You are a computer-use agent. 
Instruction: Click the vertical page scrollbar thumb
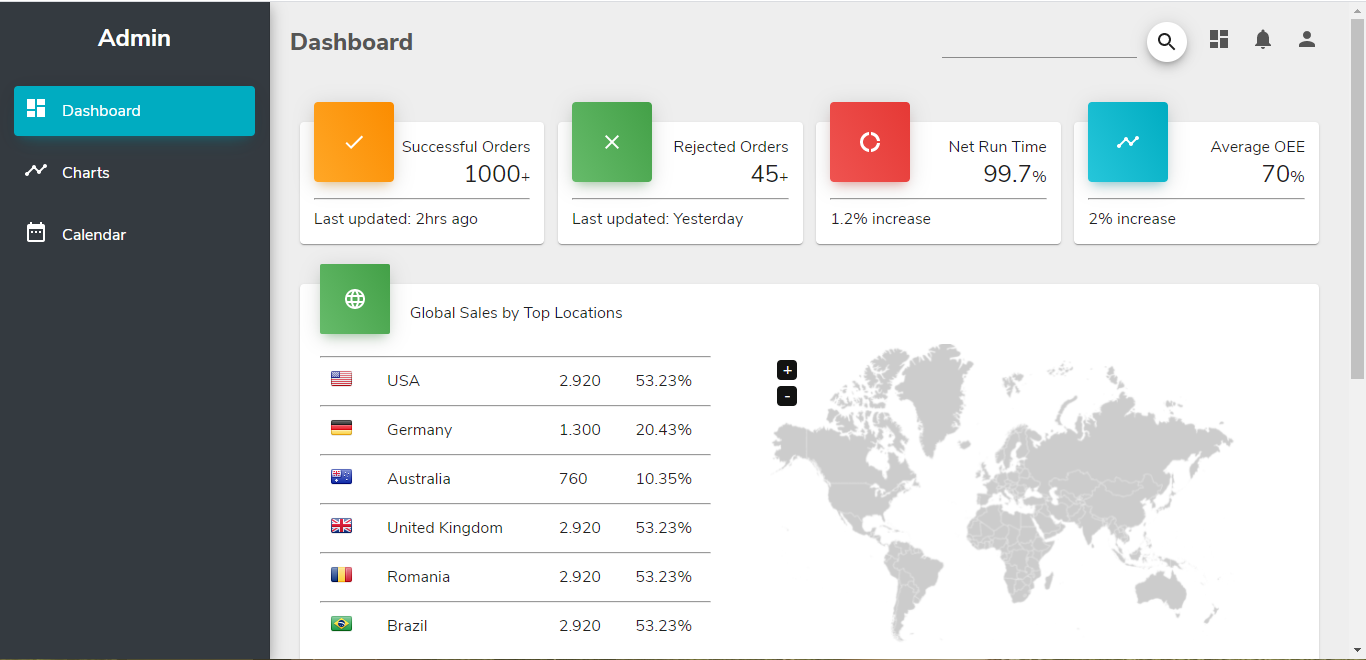[x=1357, y=198]
